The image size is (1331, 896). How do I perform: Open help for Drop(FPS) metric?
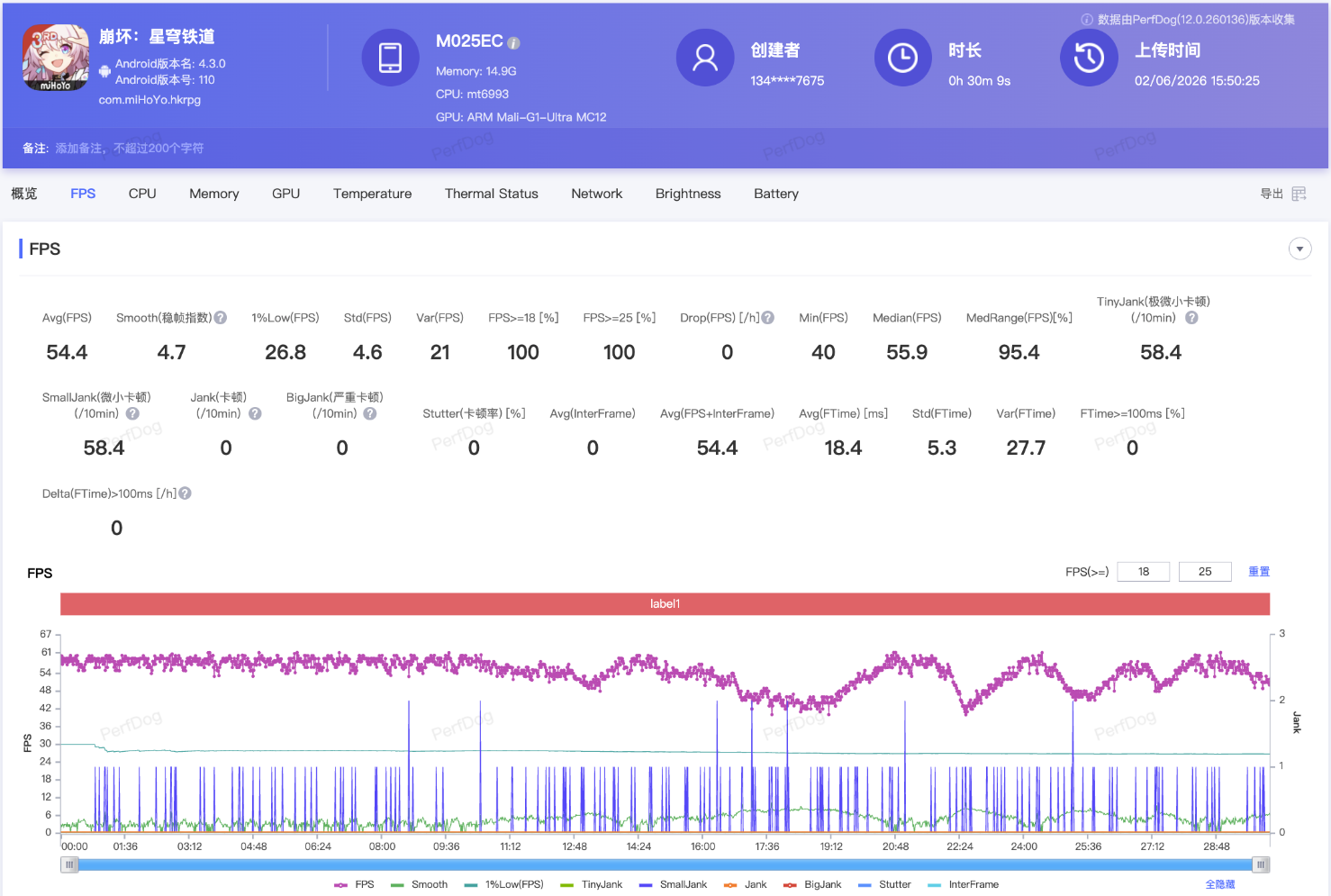pos(768,318)
